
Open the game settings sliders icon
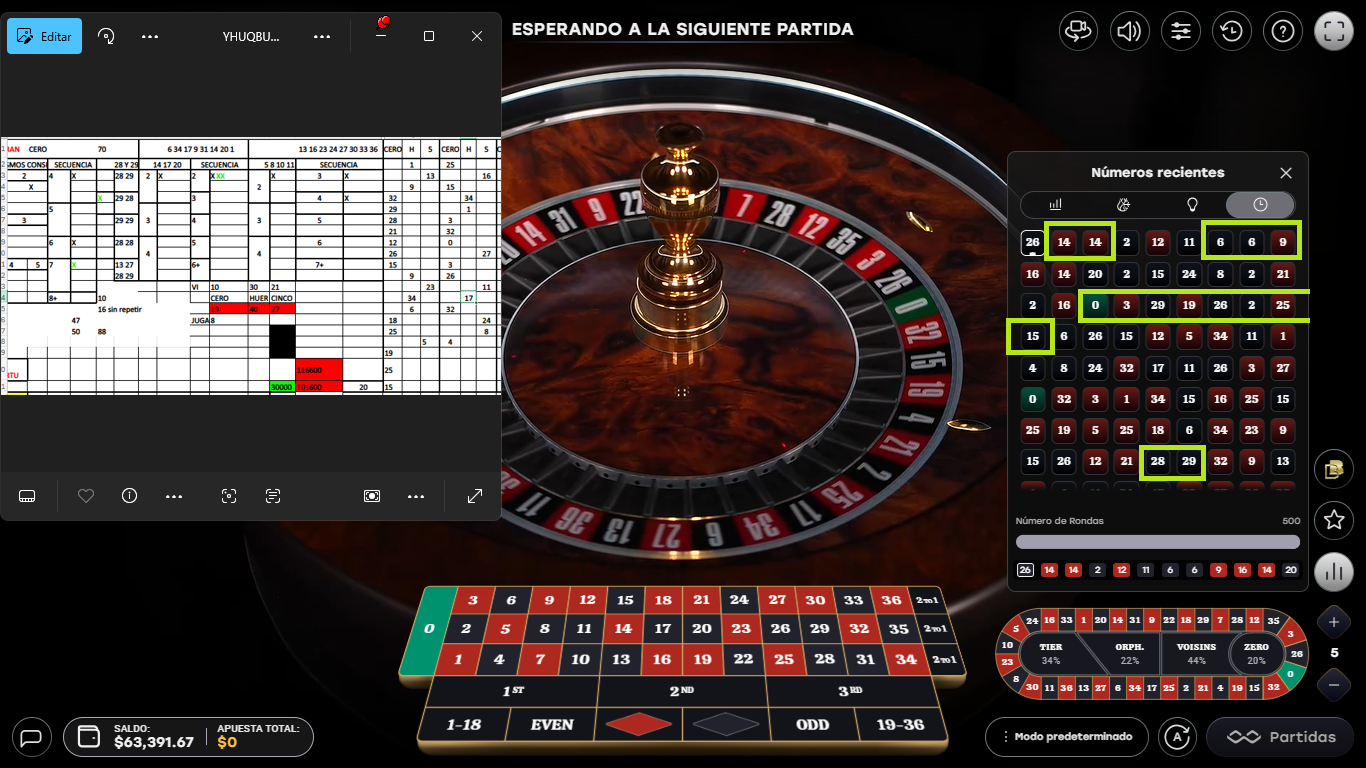(1181, 31)
